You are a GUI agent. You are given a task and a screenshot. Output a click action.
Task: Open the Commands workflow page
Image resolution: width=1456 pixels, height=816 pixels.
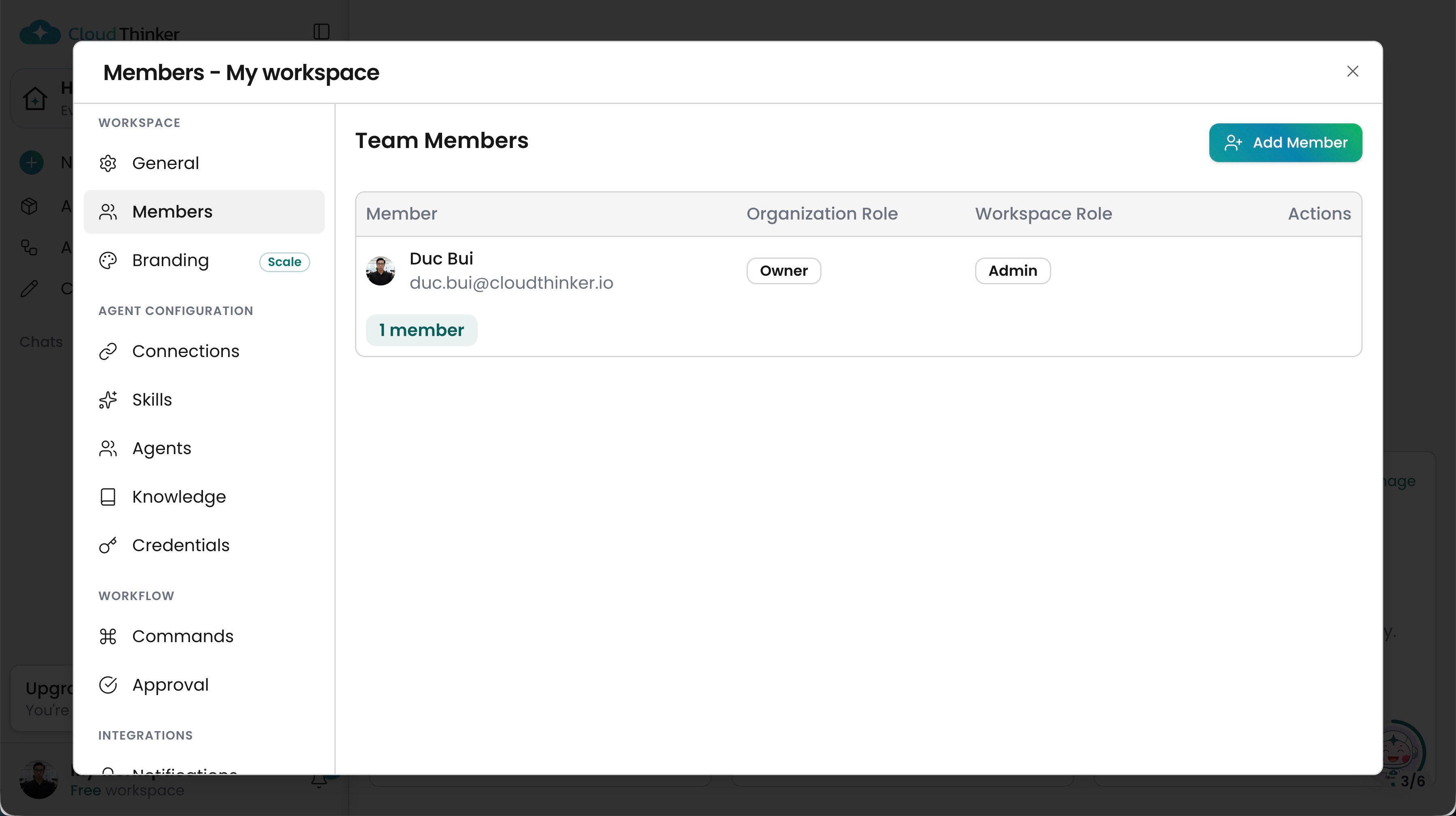[204, 636]
